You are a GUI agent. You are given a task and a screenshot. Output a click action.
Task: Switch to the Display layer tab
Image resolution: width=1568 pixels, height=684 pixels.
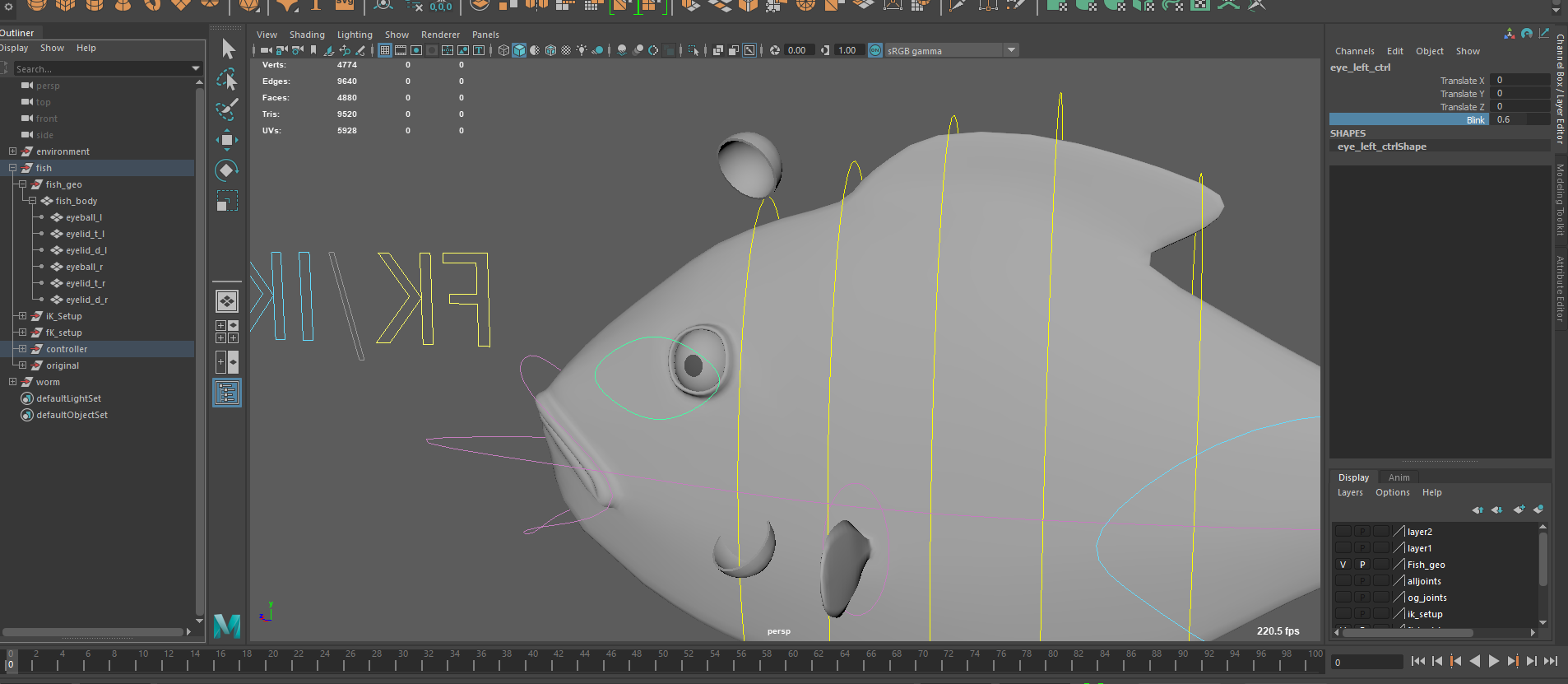pyautogui.click(x=1353, y=477)
